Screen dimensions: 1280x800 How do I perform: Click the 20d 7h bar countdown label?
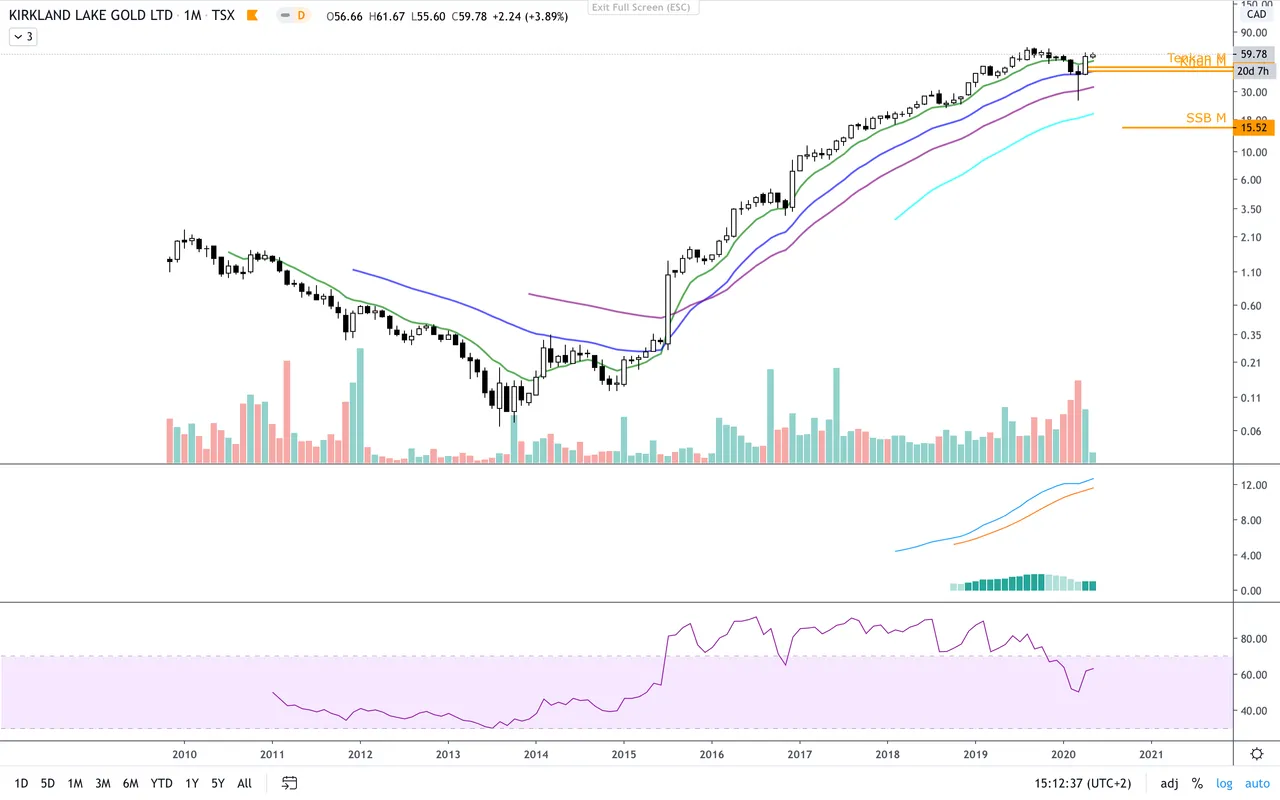pyautogui.click(x=1253, y=71)
